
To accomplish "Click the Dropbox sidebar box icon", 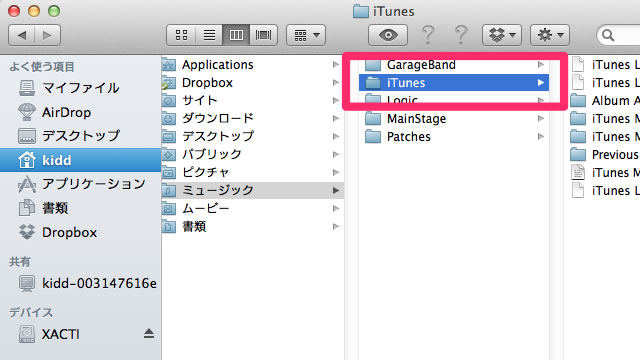I will [x=27, y=232].
